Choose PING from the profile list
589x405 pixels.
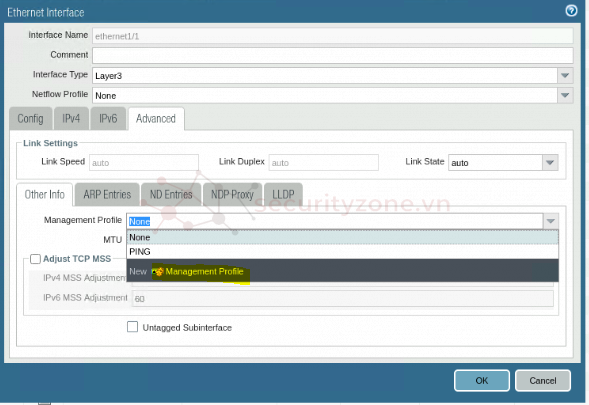click(x=343, y=251)
